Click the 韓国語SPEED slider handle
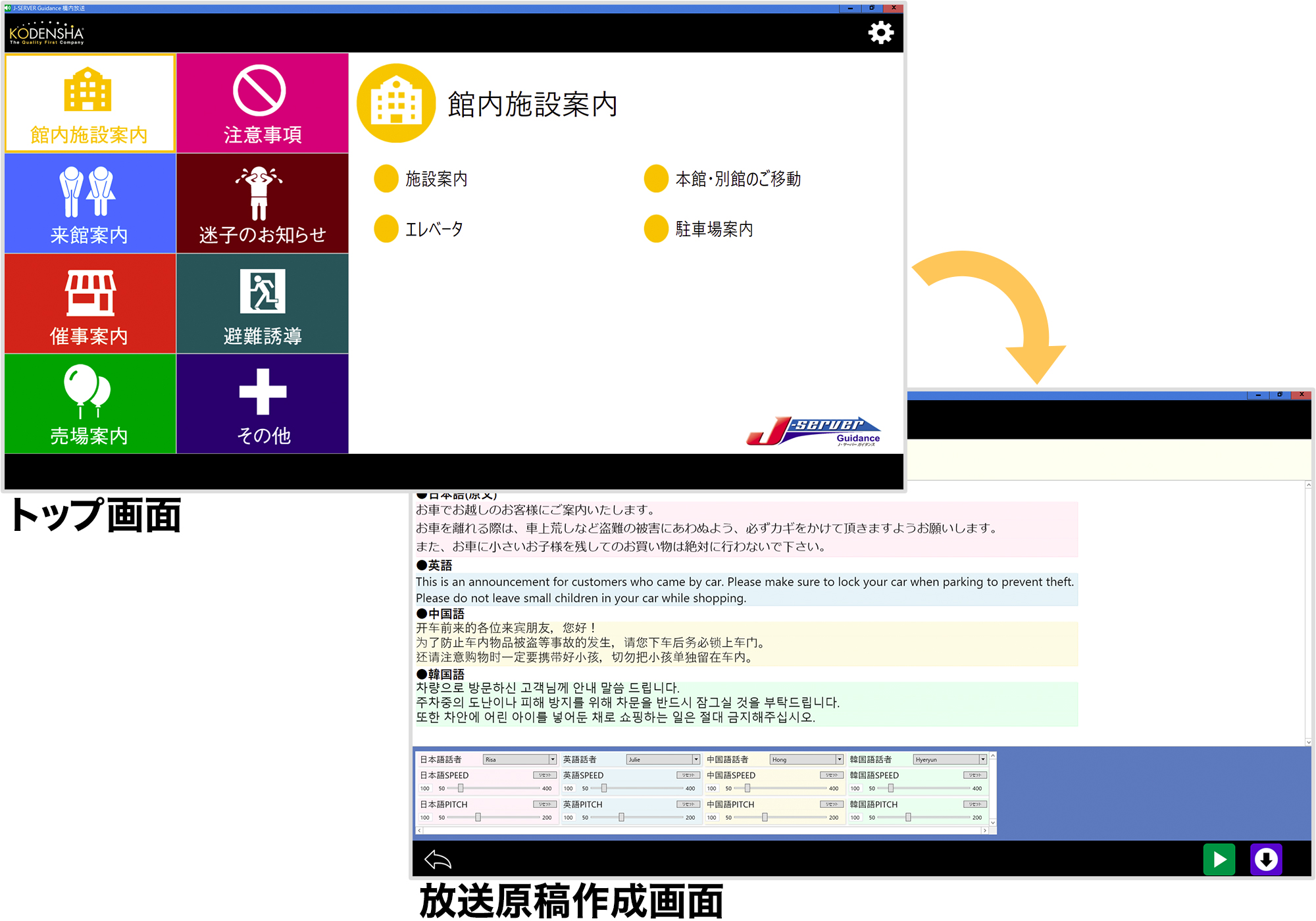 tap(891, 788)
